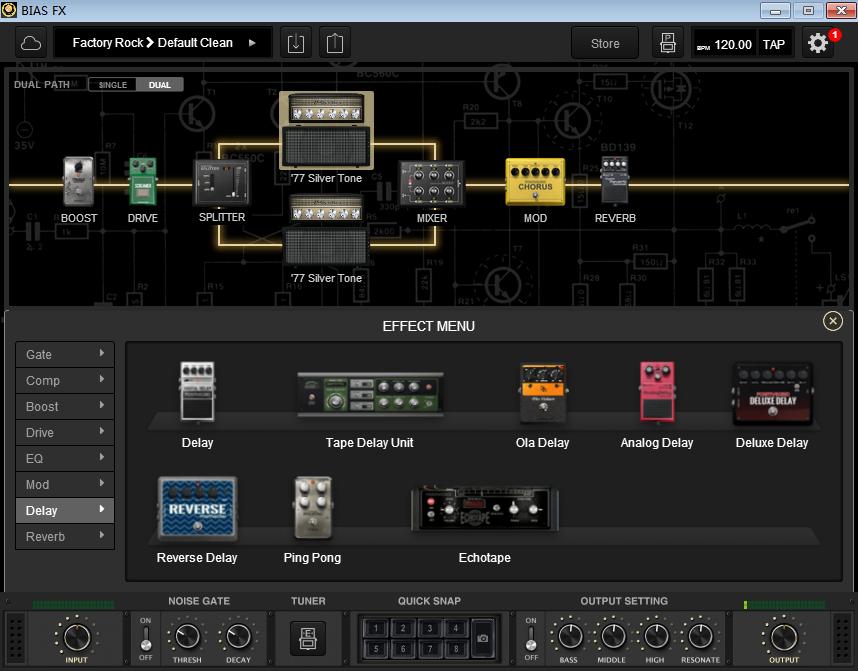Select the EQ category in the sidebar

click(64, 458)
